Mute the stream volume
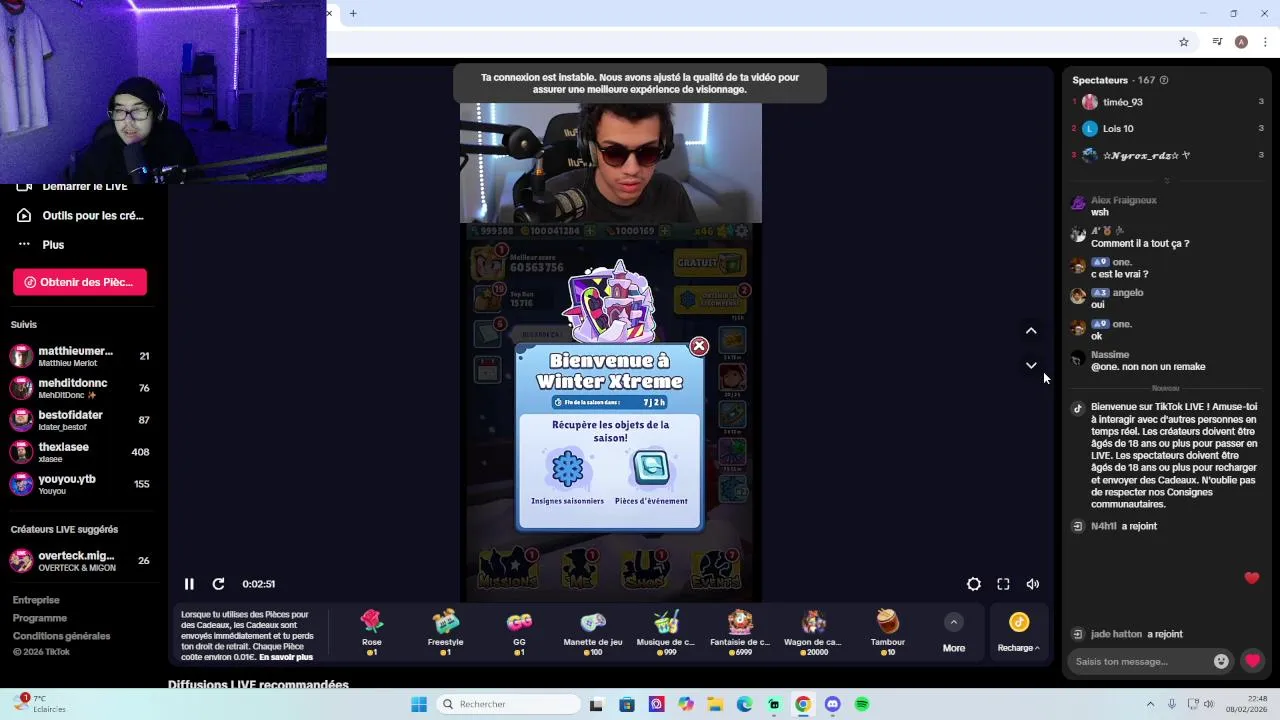 tap(1033, 584)
